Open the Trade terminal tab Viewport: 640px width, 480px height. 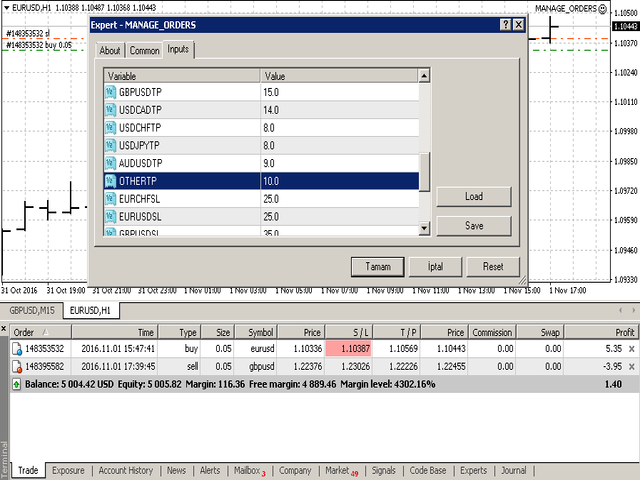pos(28,471)
